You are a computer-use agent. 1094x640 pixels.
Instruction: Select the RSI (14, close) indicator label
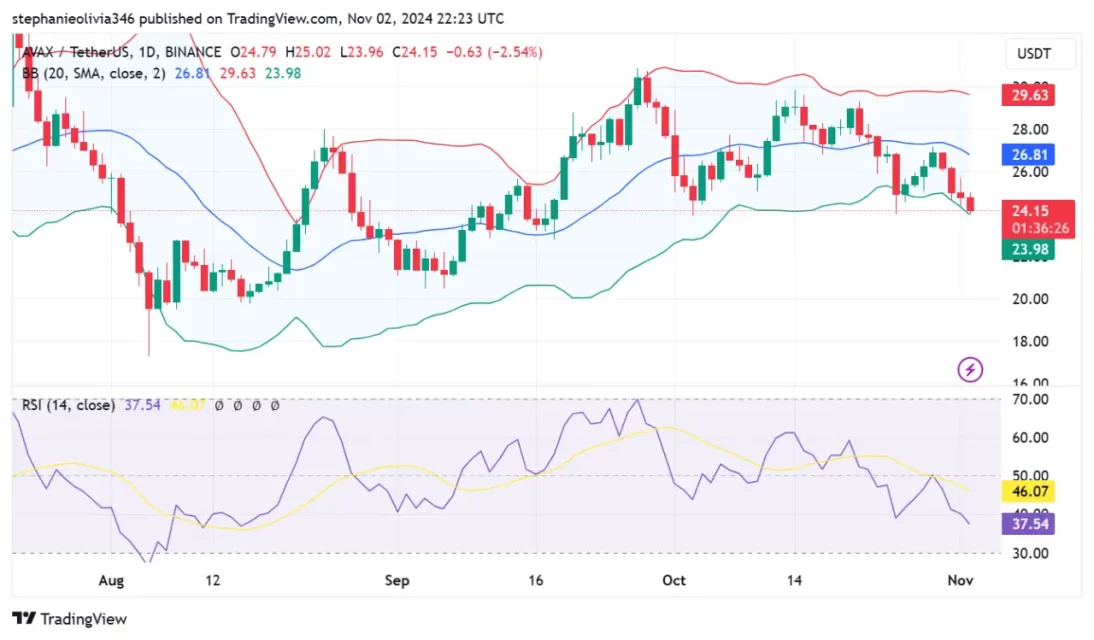click(70, 405)
